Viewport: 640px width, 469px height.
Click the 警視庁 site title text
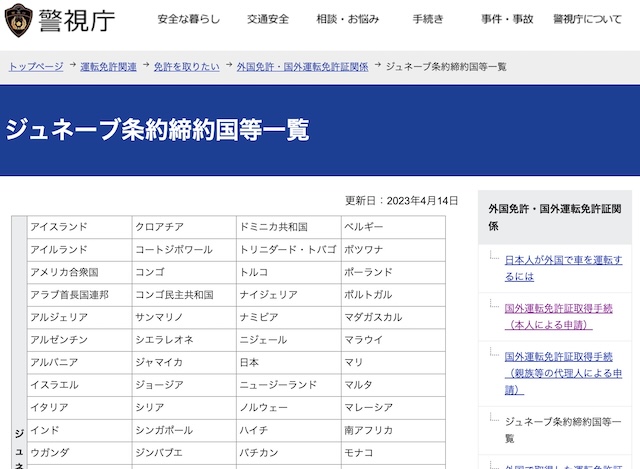click(77, 20)
